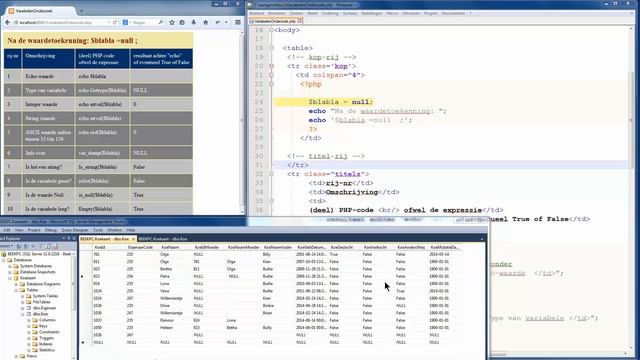Open the Bewerken menu in Notepad++
The image size is (640, 360).
[277, 13]
